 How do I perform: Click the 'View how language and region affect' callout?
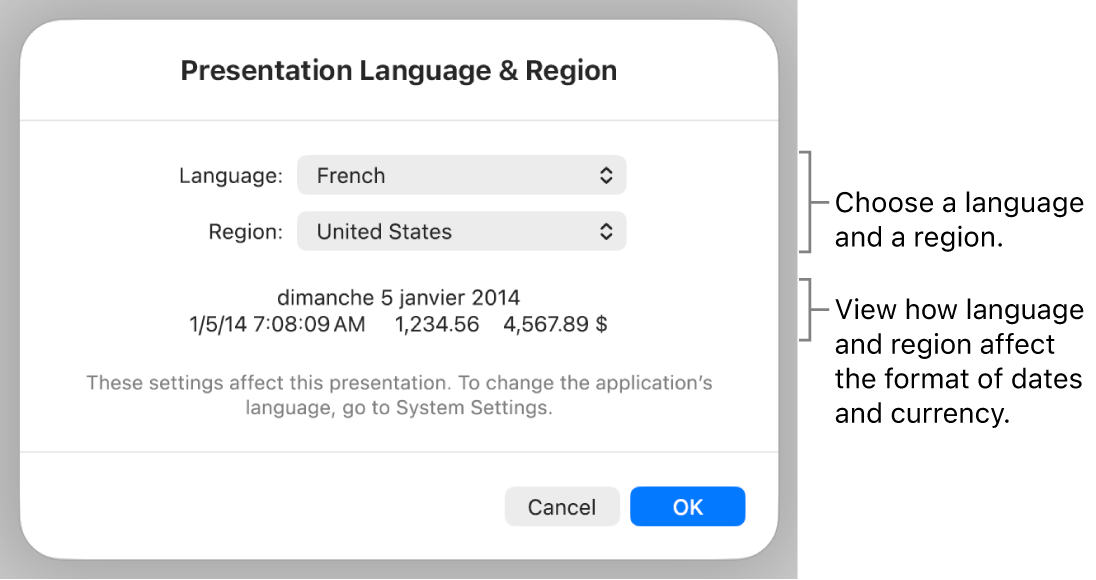(959, 361)
